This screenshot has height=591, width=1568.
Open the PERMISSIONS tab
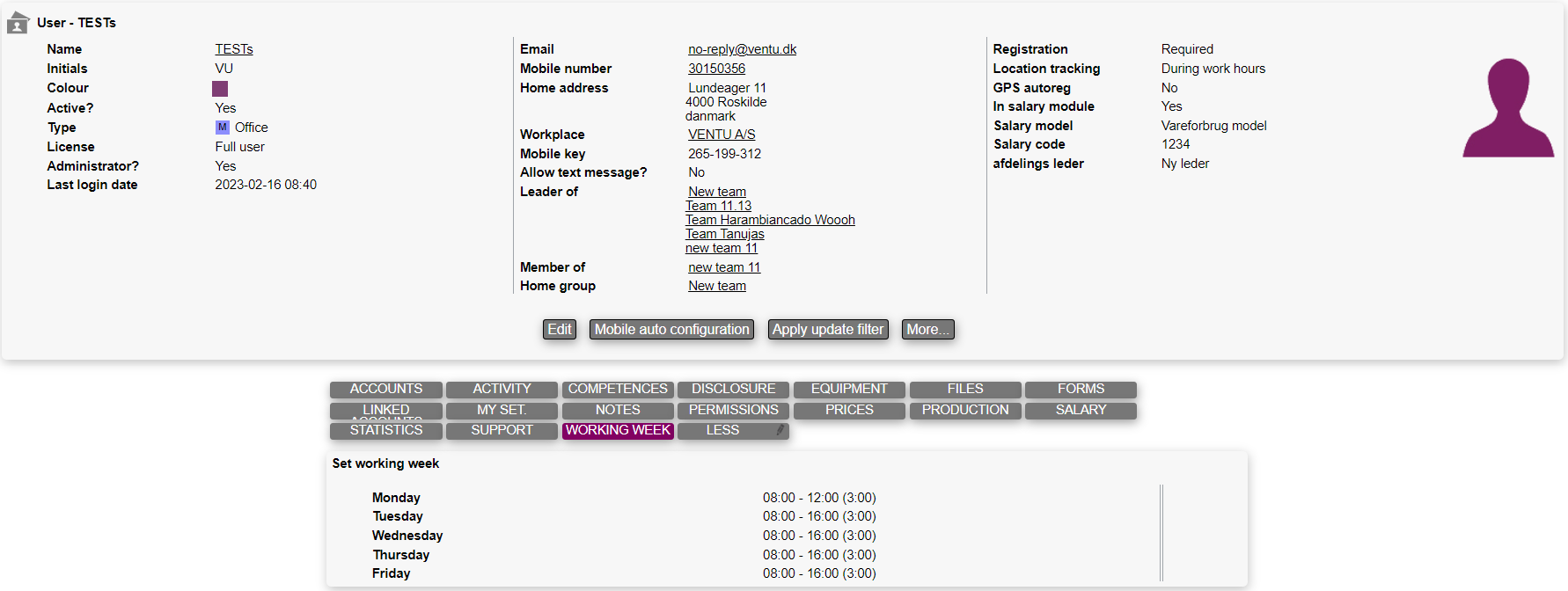tap(733, 410)
